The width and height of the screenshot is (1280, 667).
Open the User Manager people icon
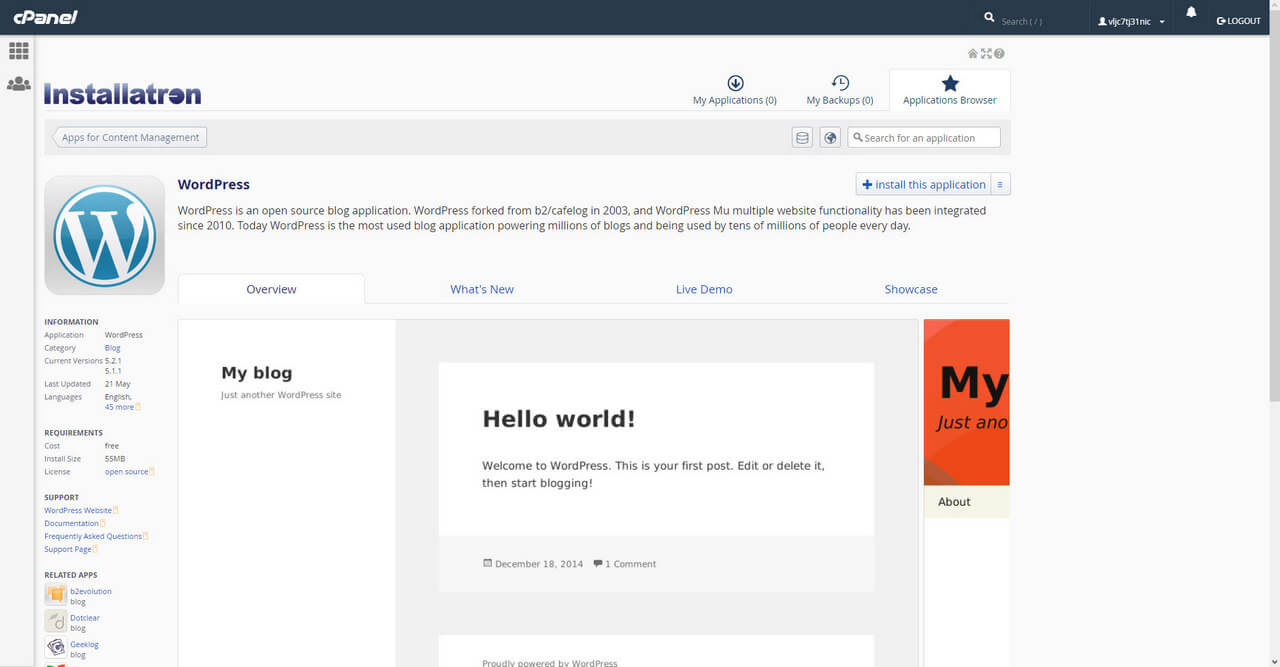click(18, 84)
